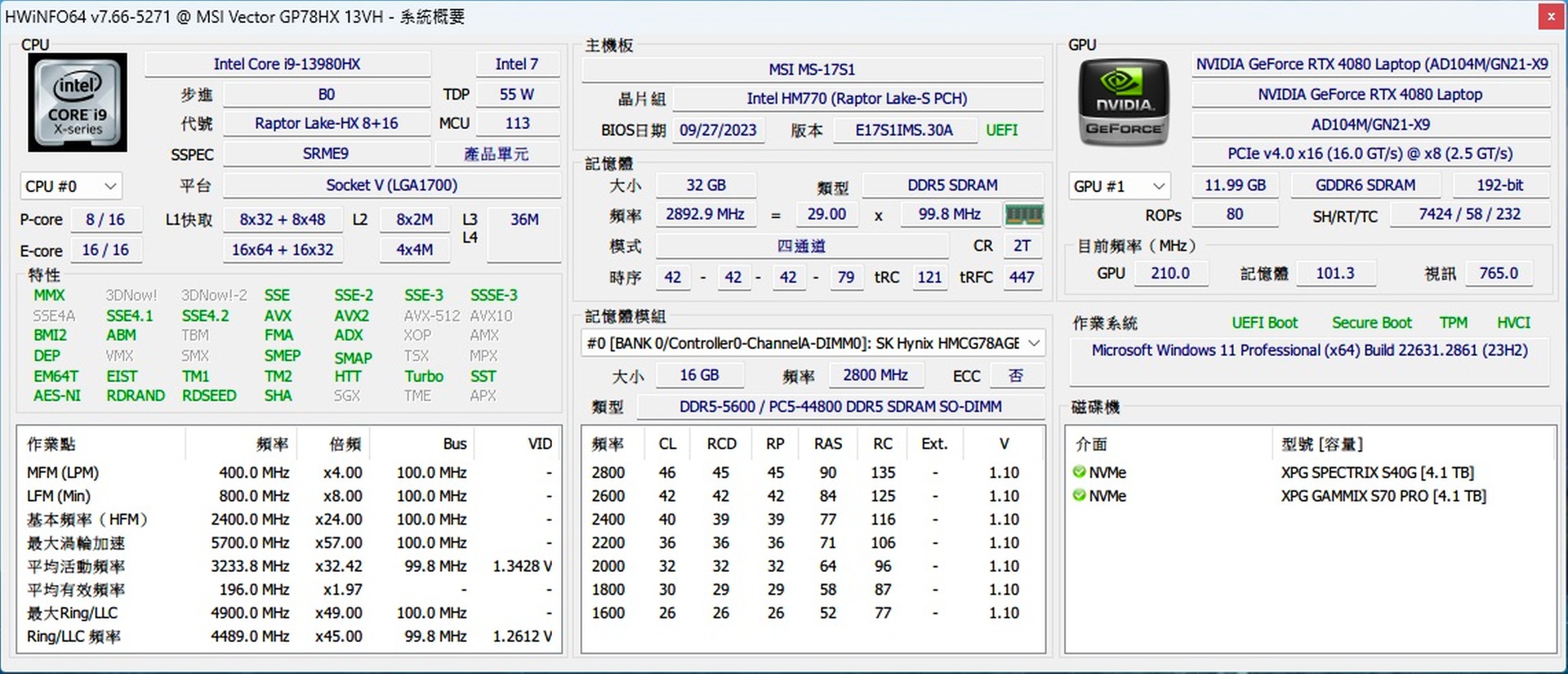Click the E-core count 16 / 16
Screen dimensions: 1568x674
pos(105,250)
